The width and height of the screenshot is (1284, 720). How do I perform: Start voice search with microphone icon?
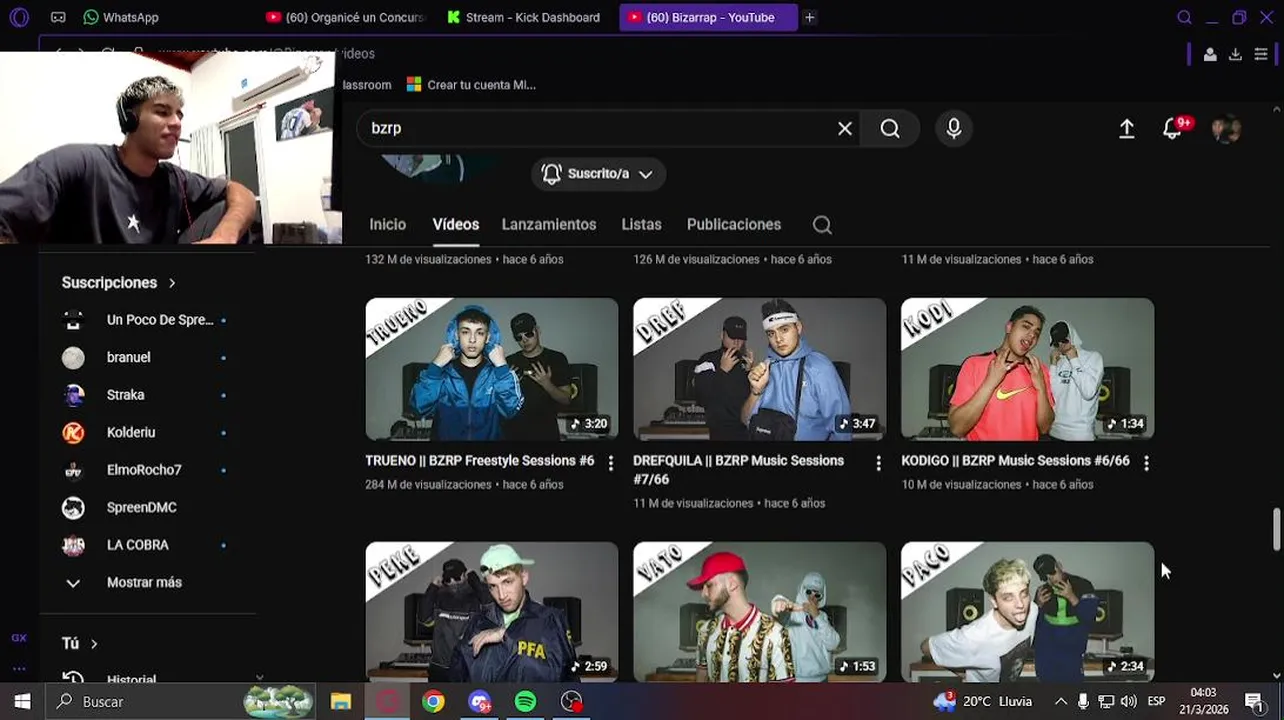954,128
